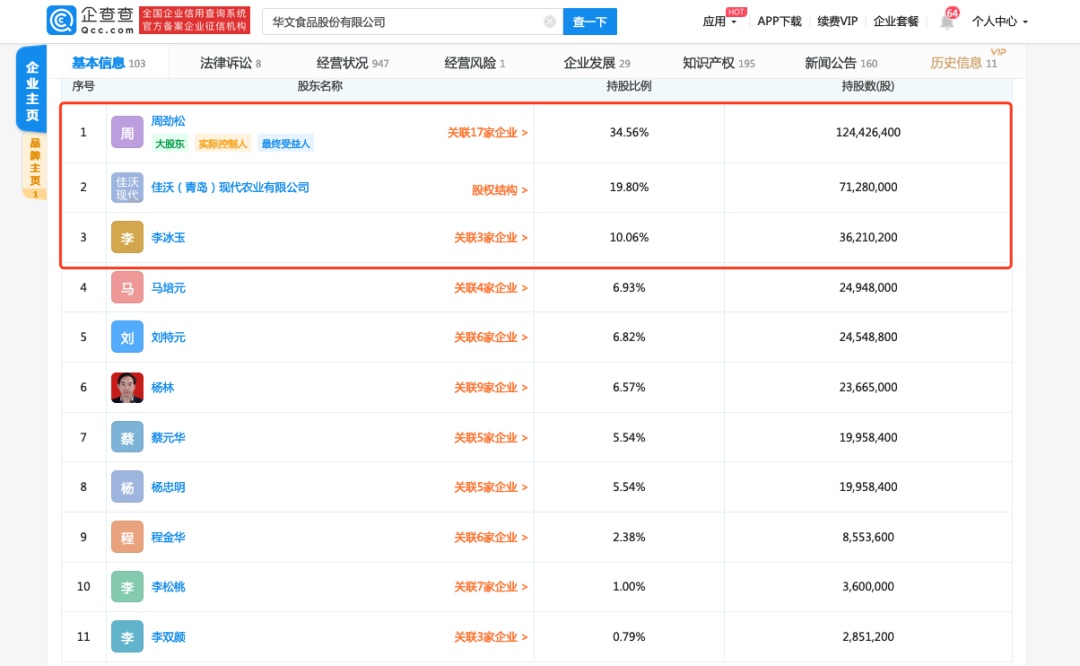Expand 股权结构 for 佳沃现代农业
This screenshot has height=666, width=1080.
(x=499, y=190)
